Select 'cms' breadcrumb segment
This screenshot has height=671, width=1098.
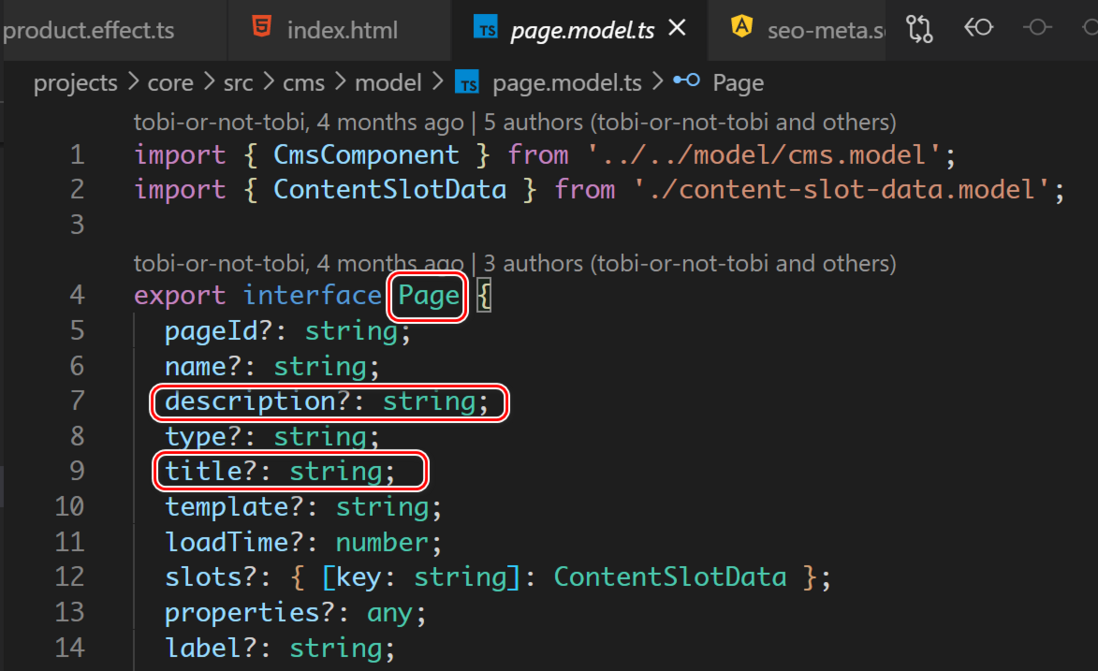(303, 83)
